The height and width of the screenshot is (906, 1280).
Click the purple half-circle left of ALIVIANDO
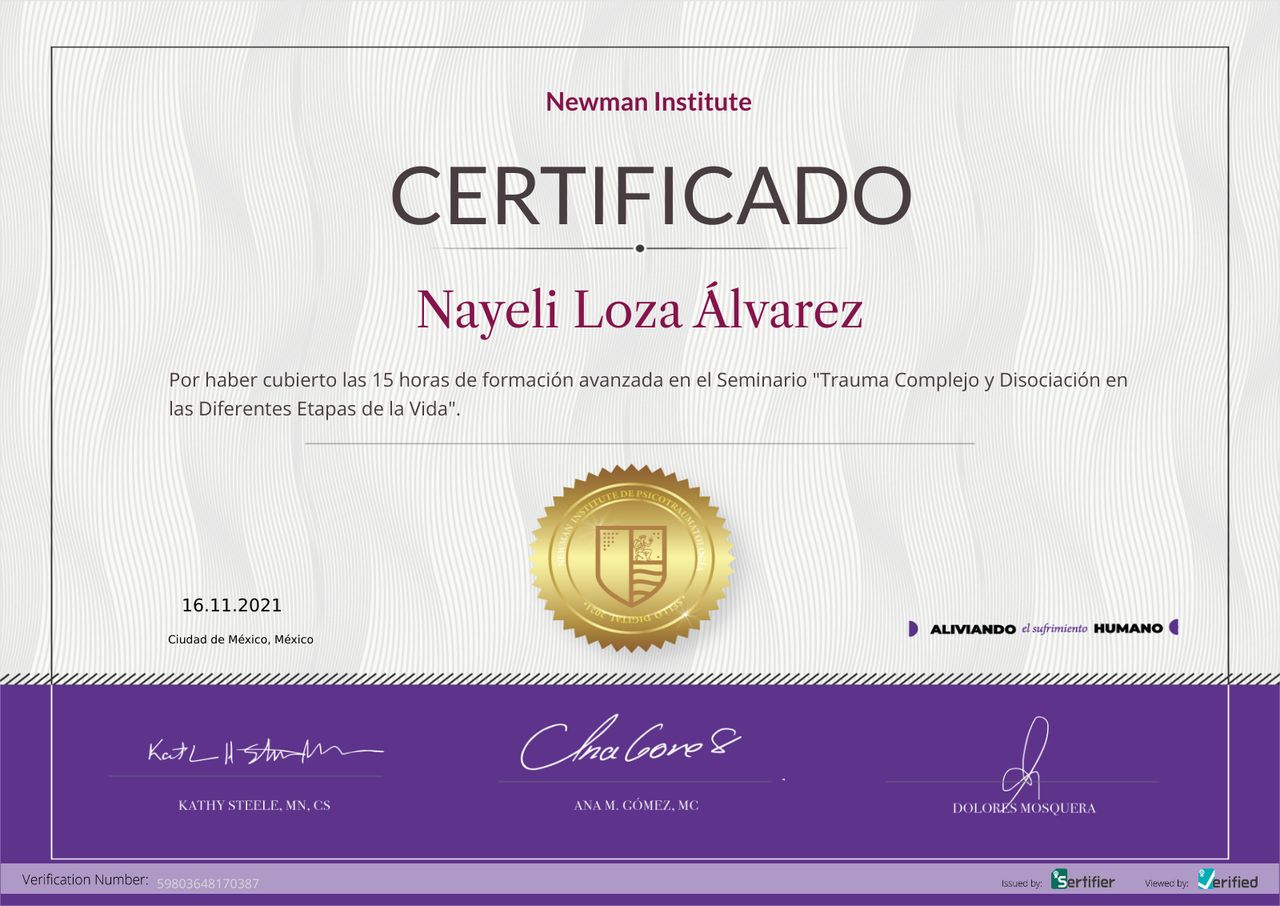pyautogui.click(x=913, y=628)
